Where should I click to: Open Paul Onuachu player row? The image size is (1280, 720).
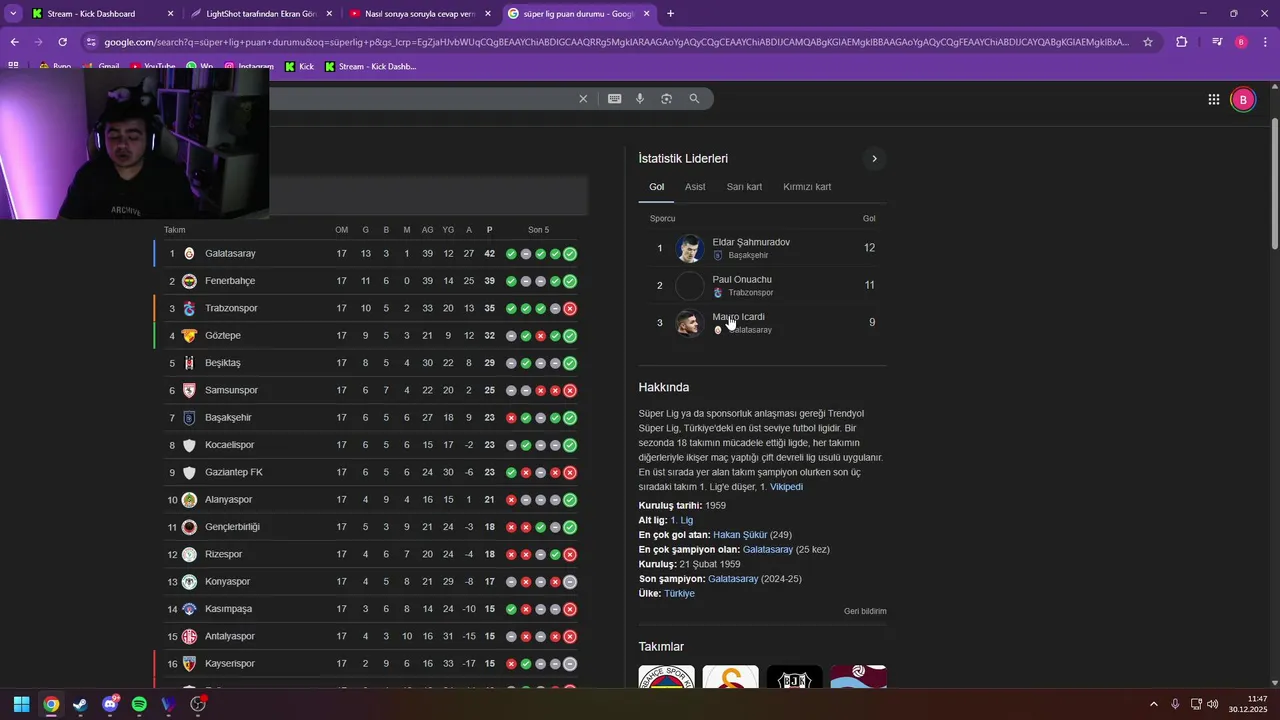pos(763,285)
